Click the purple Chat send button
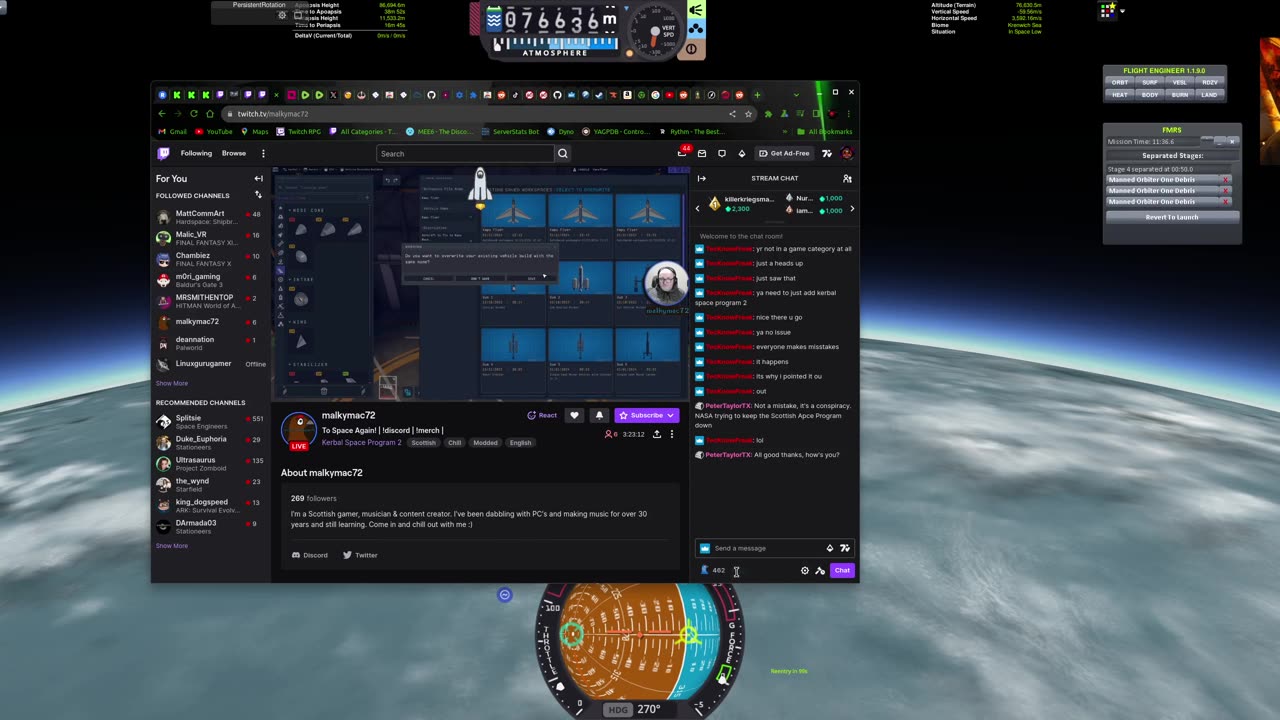The height and width of the screenshot is (720, 1280). (842, 570)
